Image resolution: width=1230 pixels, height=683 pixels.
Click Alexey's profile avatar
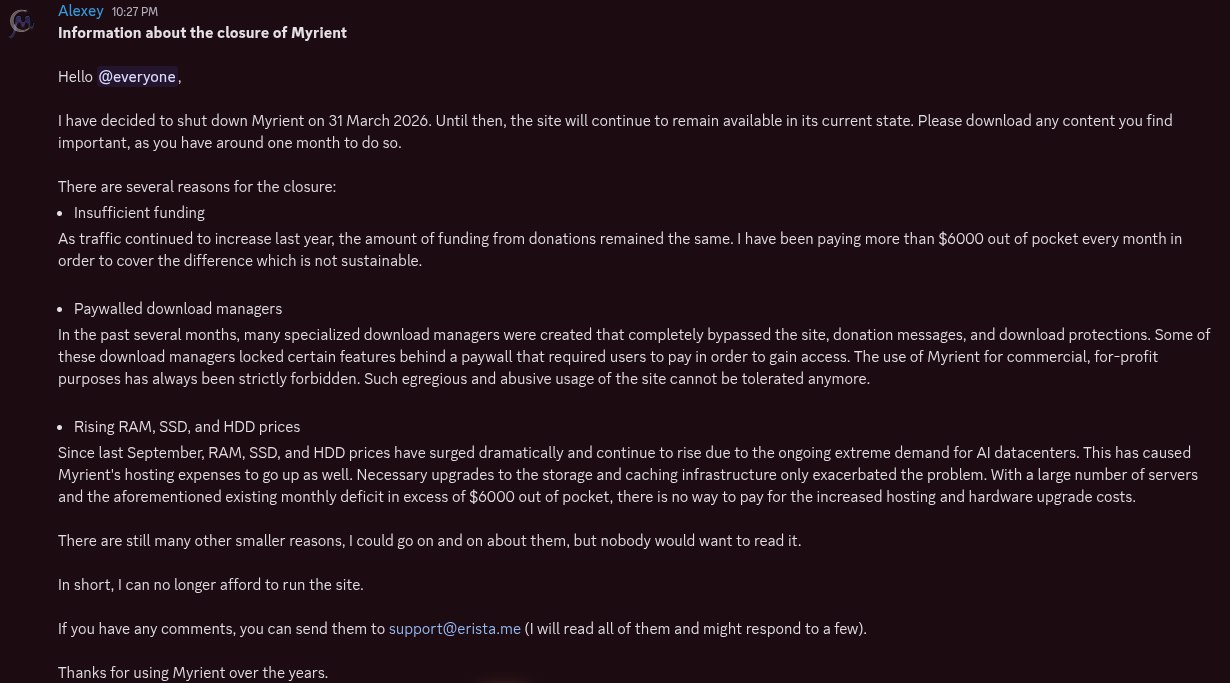21,22
